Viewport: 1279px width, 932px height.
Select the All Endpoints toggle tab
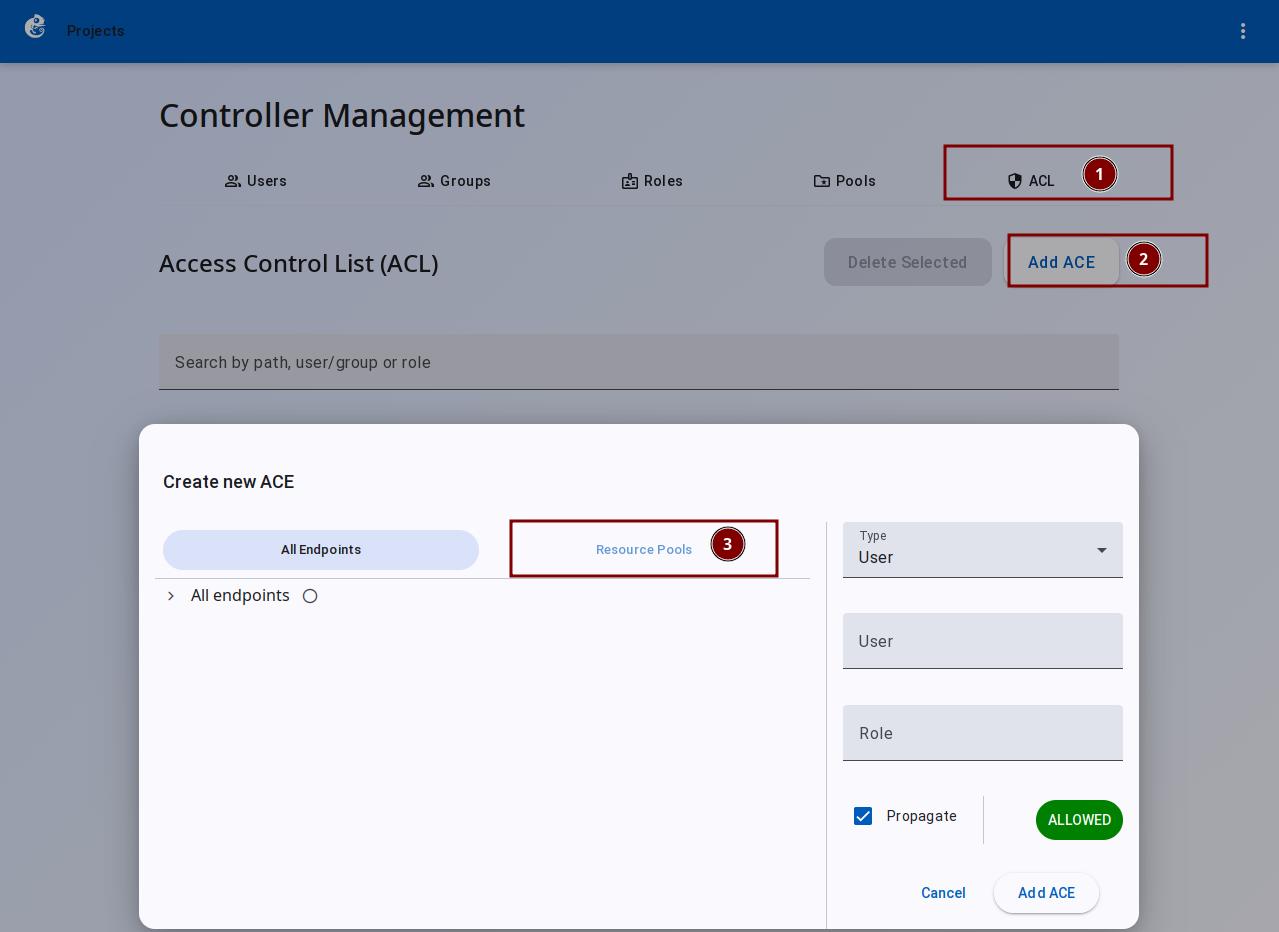pyautogui.click(x=321, y=550)
